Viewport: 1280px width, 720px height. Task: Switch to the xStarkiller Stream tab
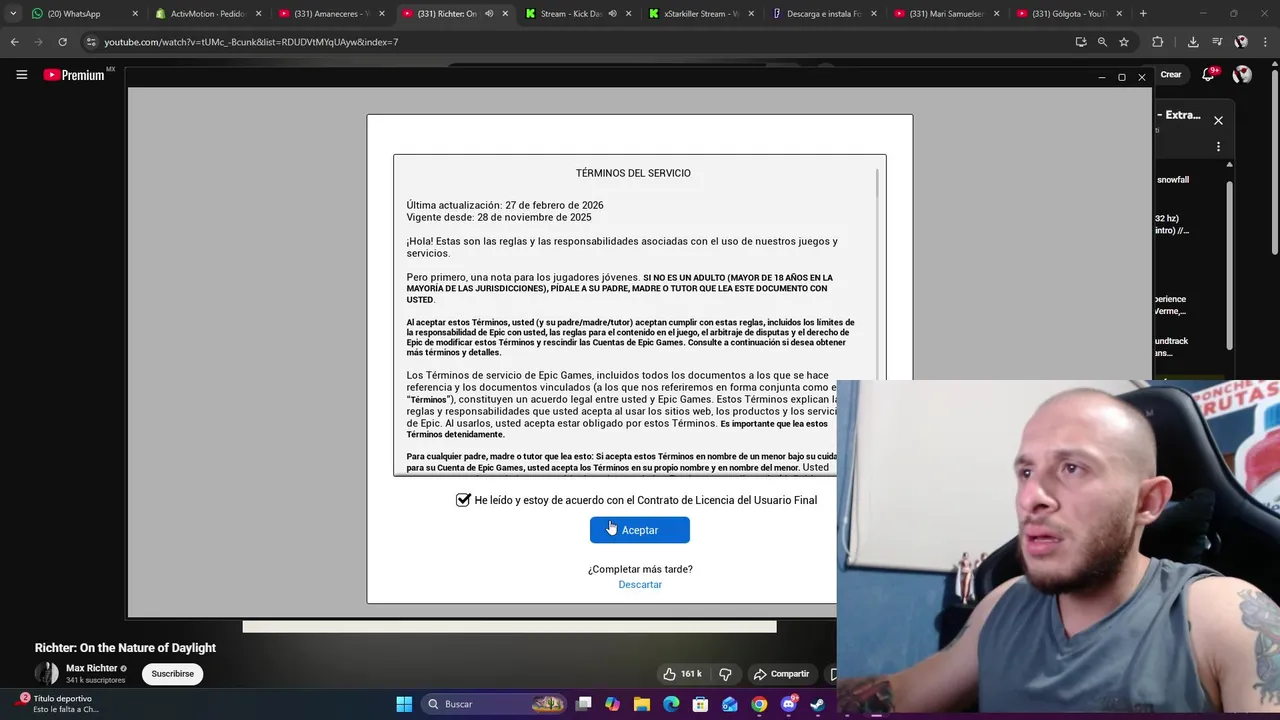[701, 14]
